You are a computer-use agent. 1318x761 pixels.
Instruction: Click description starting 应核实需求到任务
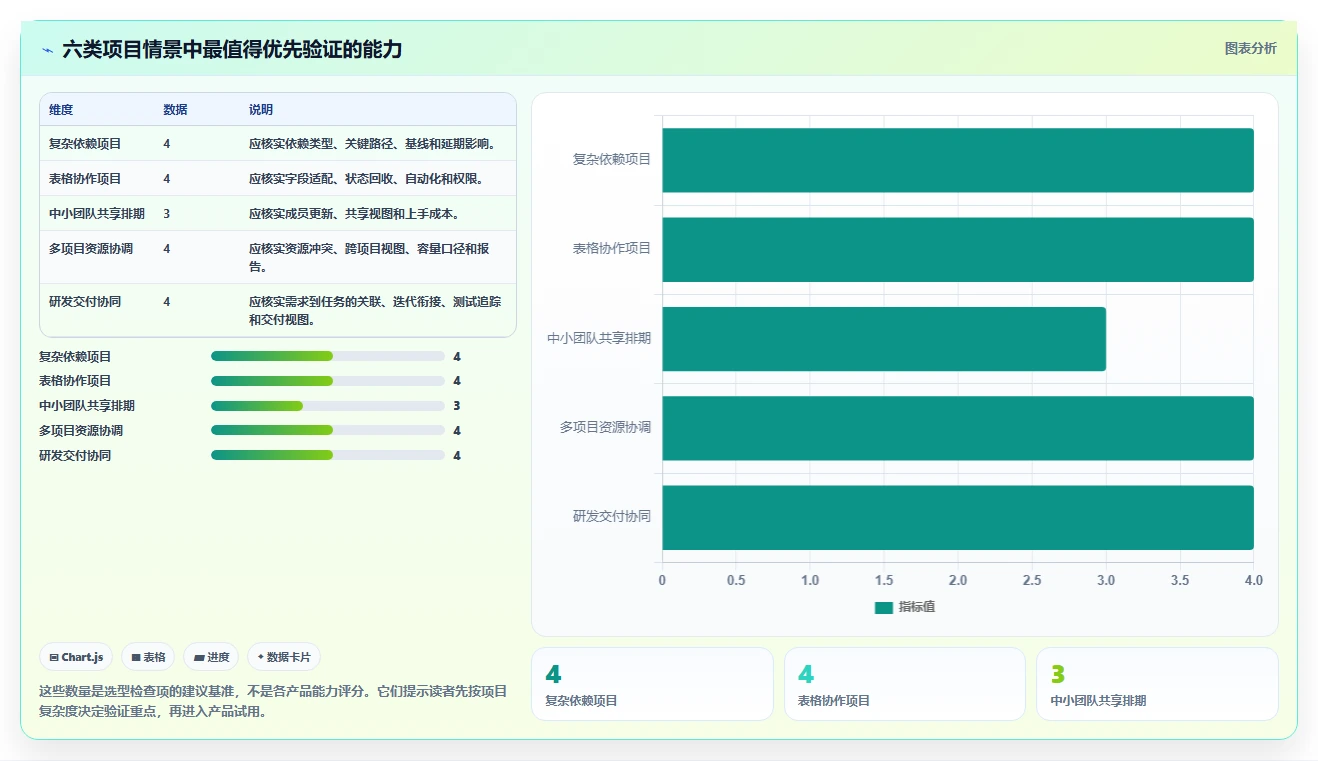pos(376,311)
